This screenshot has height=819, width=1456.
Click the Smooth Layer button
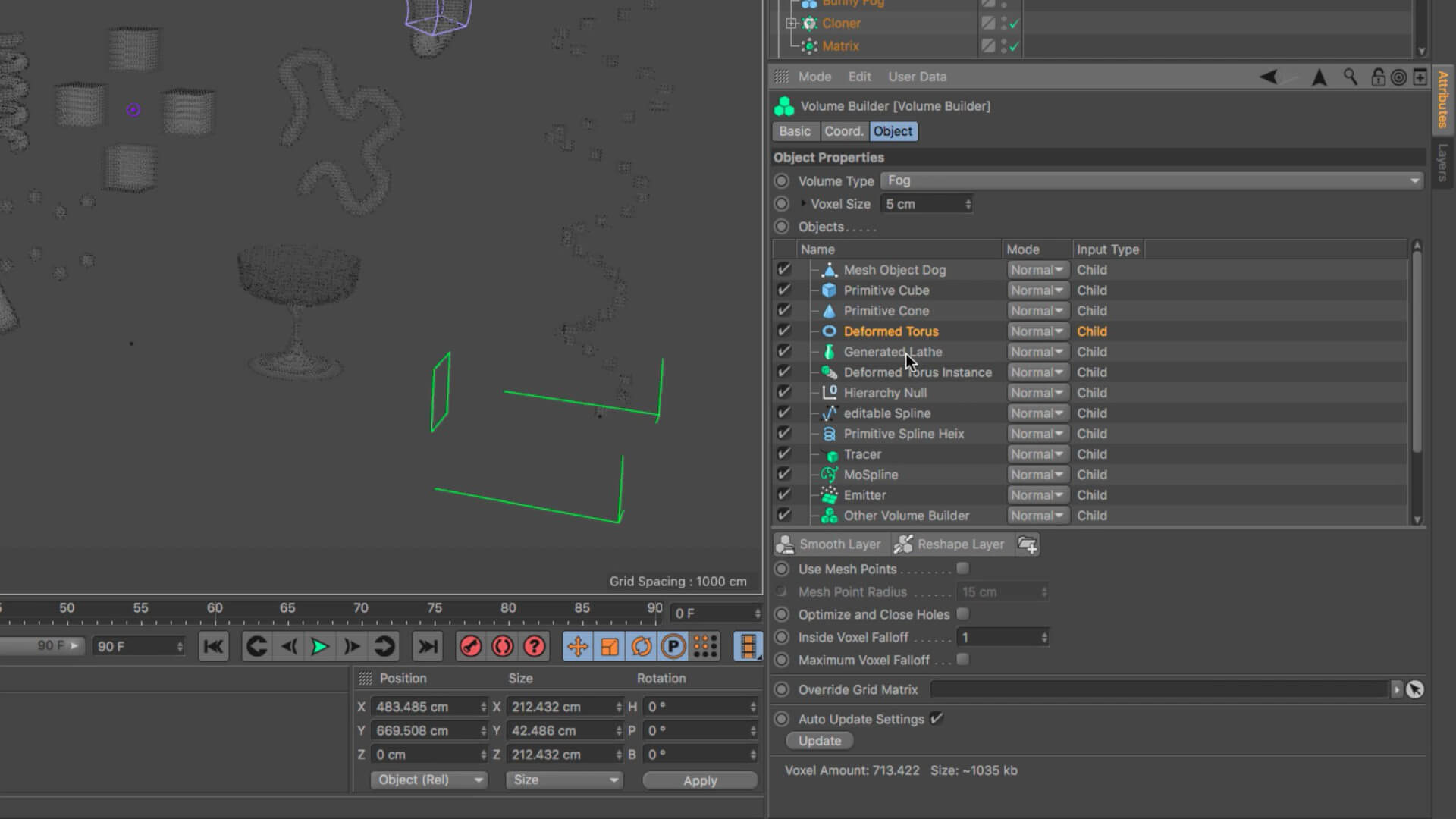(830, 544)
